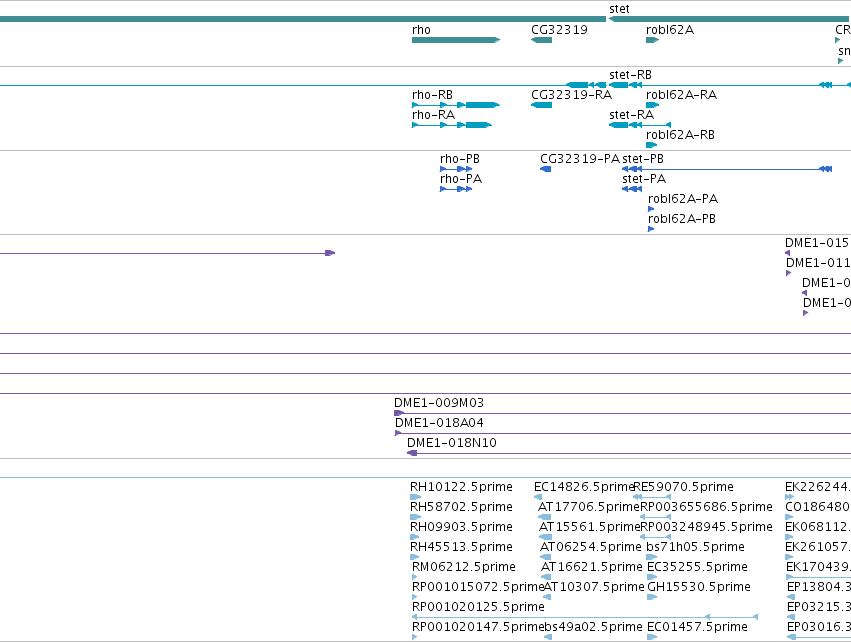Click the rho-PA protein glyph
Image resolution: width=851 pixels, height=642 pixels.
456,189
